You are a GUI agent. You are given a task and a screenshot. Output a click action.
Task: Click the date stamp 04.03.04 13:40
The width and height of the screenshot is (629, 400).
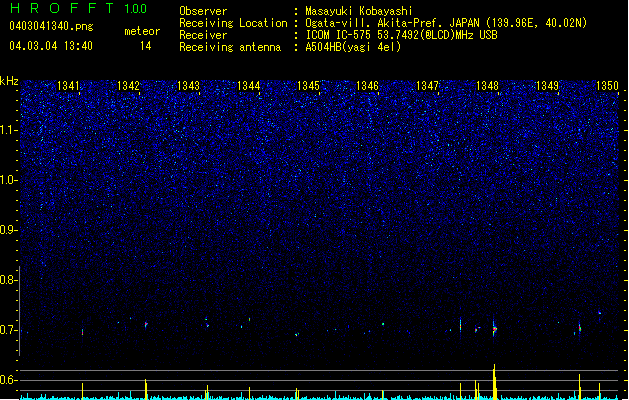(51, 46)
